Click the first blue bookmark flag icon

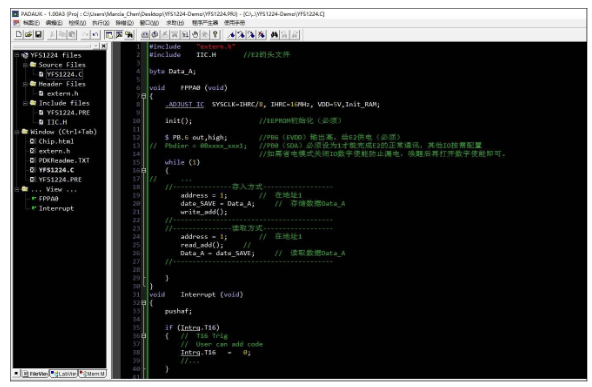click(x=231, y=35)
